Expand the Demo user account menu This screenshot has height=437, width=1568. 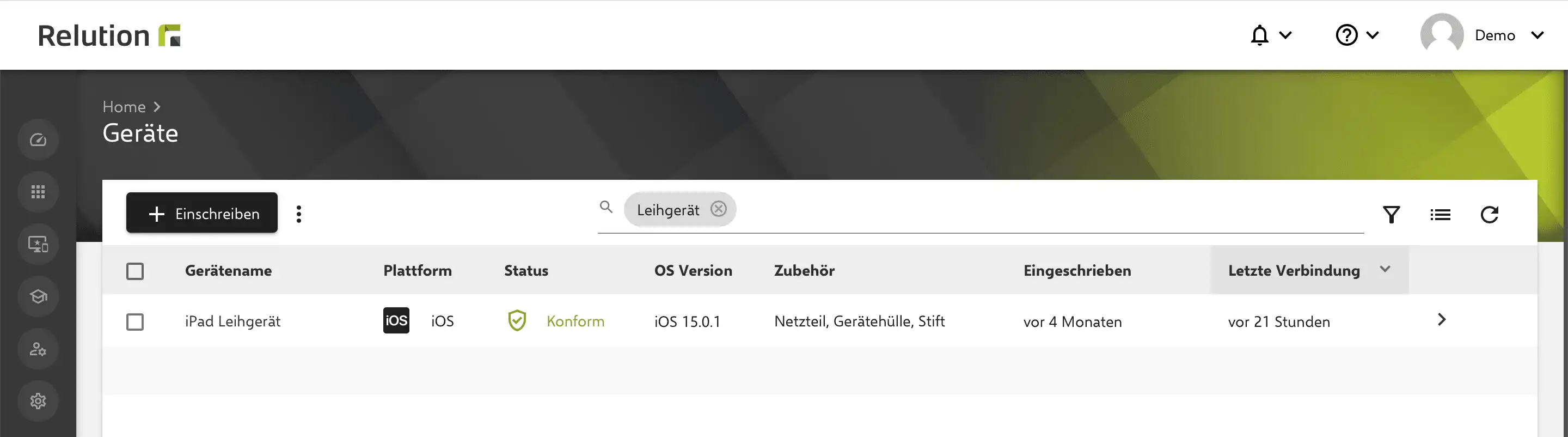point(1483,35)
